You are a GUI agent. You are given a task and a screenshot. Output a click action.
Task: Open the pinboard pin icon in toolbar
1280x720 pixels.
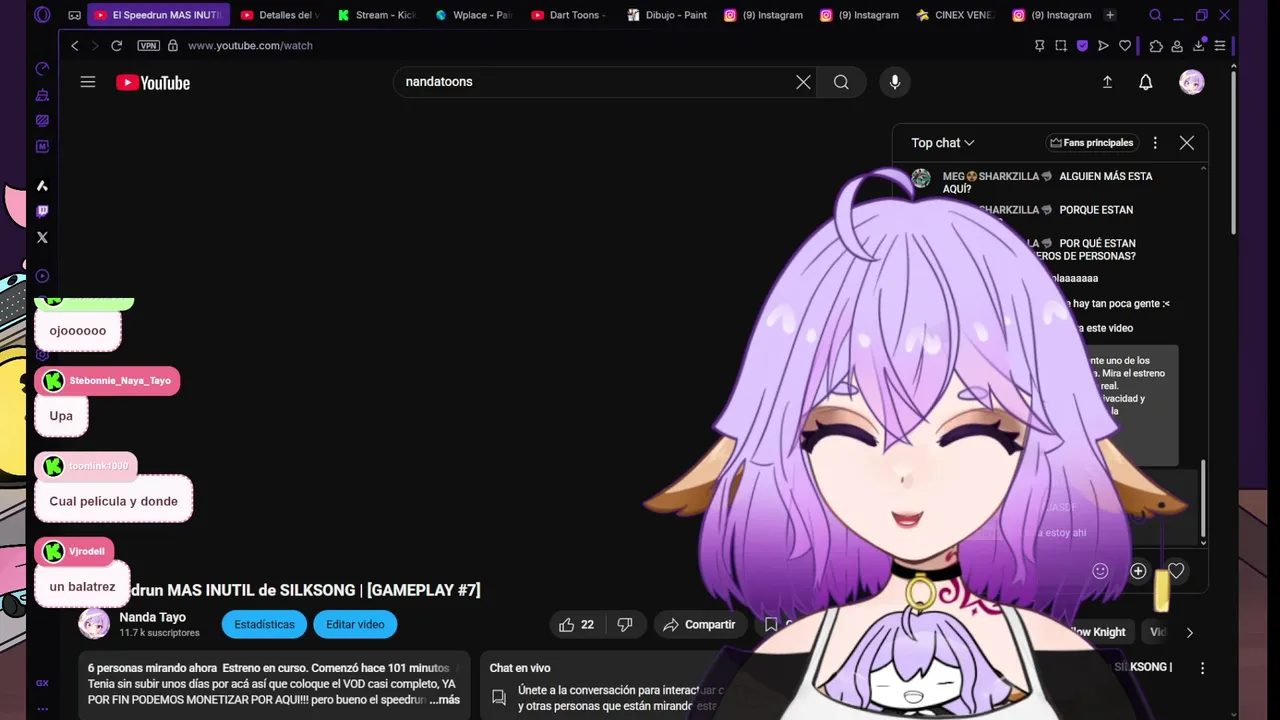tap(1039, 46)
